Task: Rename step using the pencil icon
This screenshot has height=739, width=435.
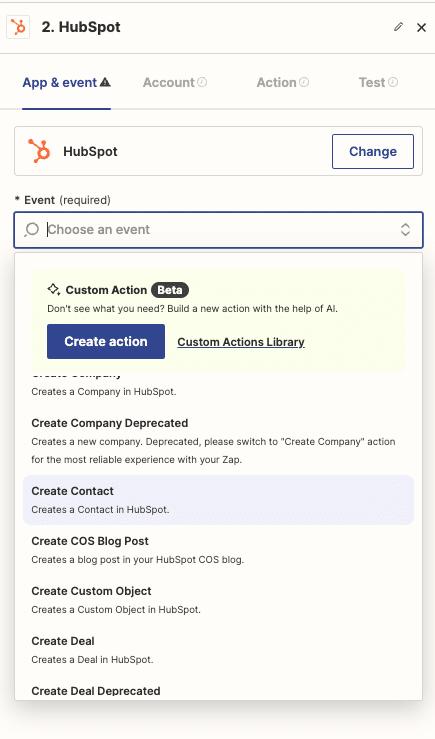Action: 398,27
